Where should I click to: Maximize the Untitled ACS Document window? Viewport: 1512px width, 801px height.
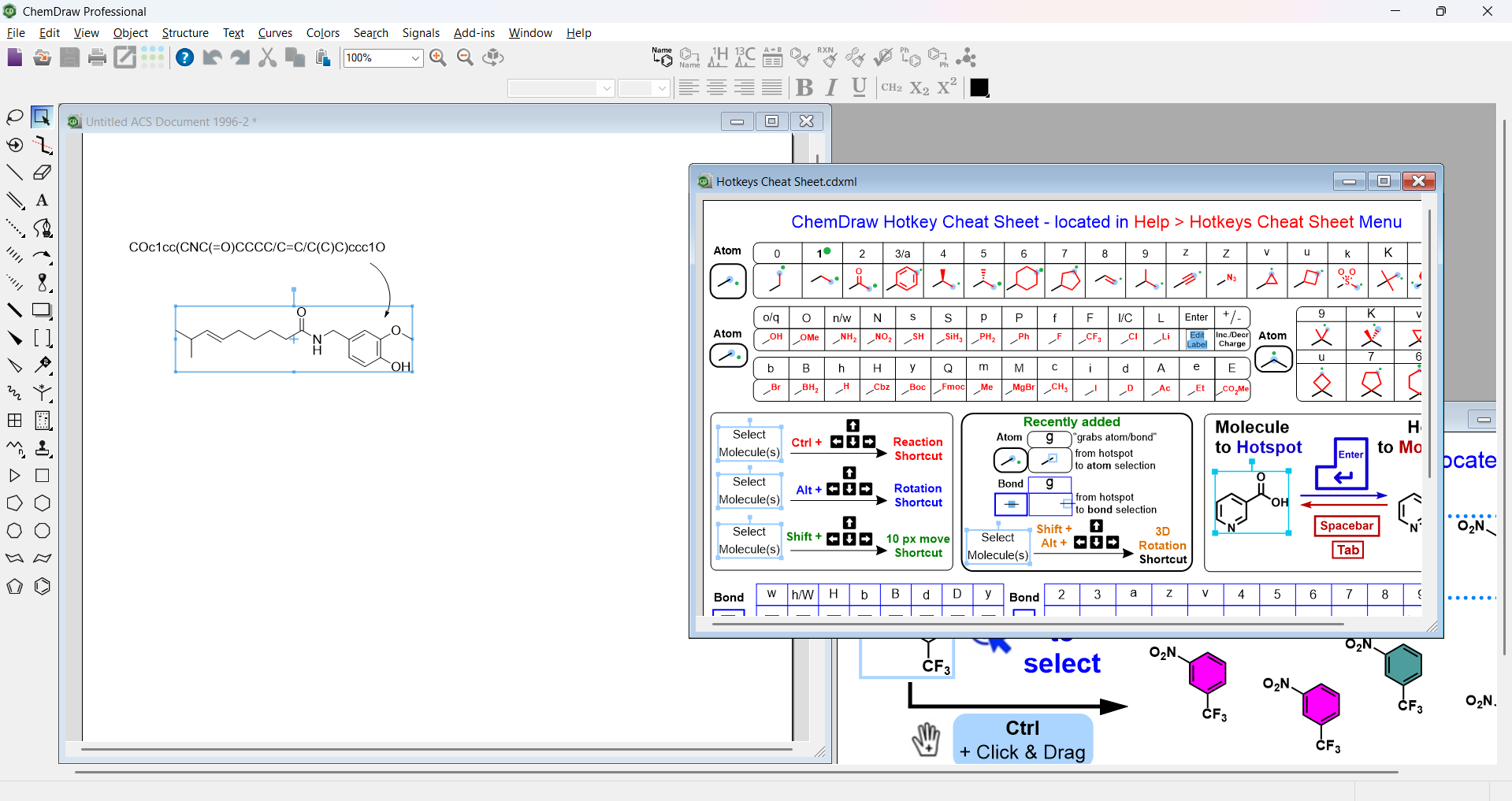pyautogui.click(x=771, y=121)
